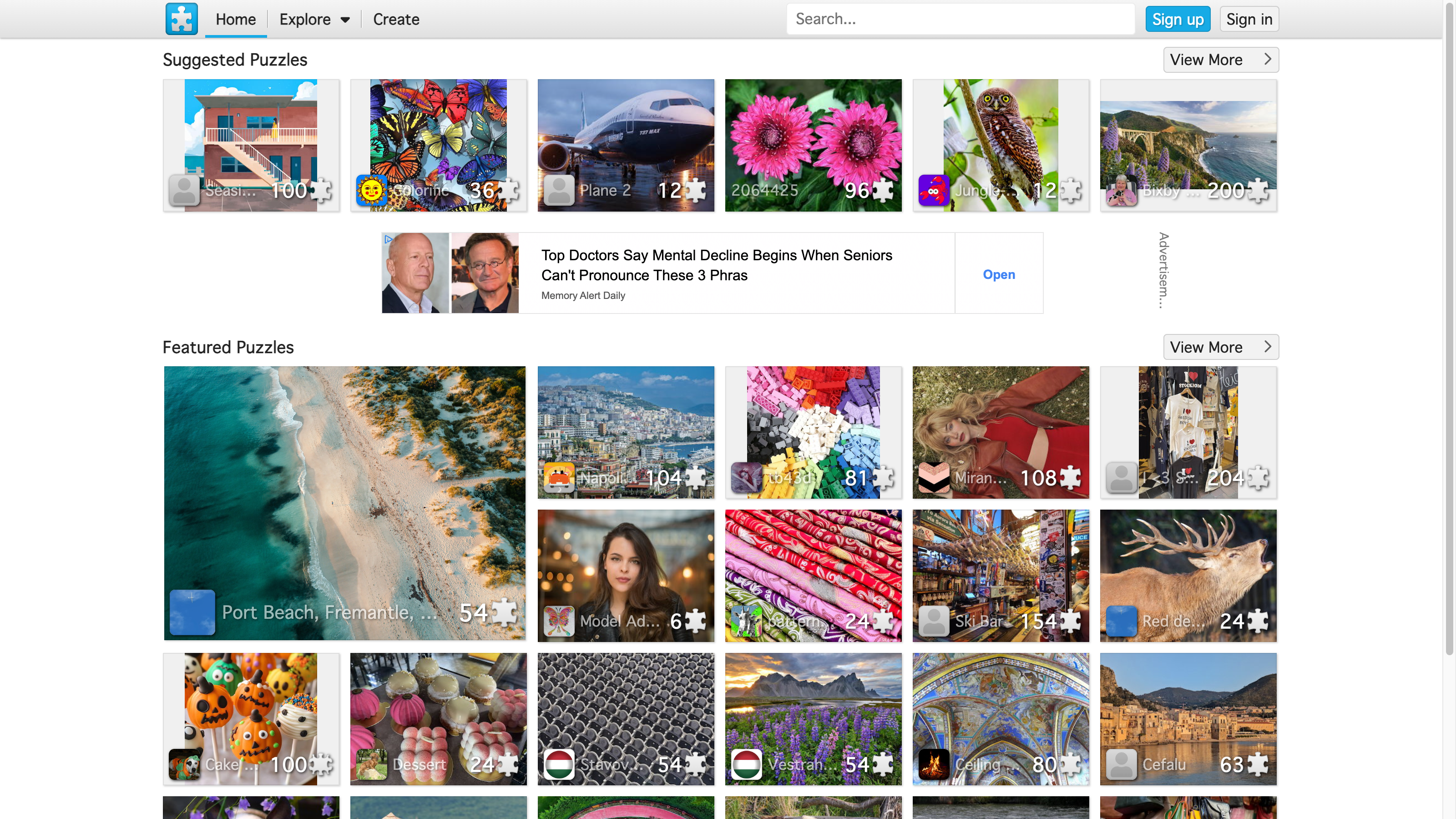Open the pattern fabrics 24-piece puzzle
Image resolution: width=1456 pixels, height=819 pixels.
tap(814, 576)
